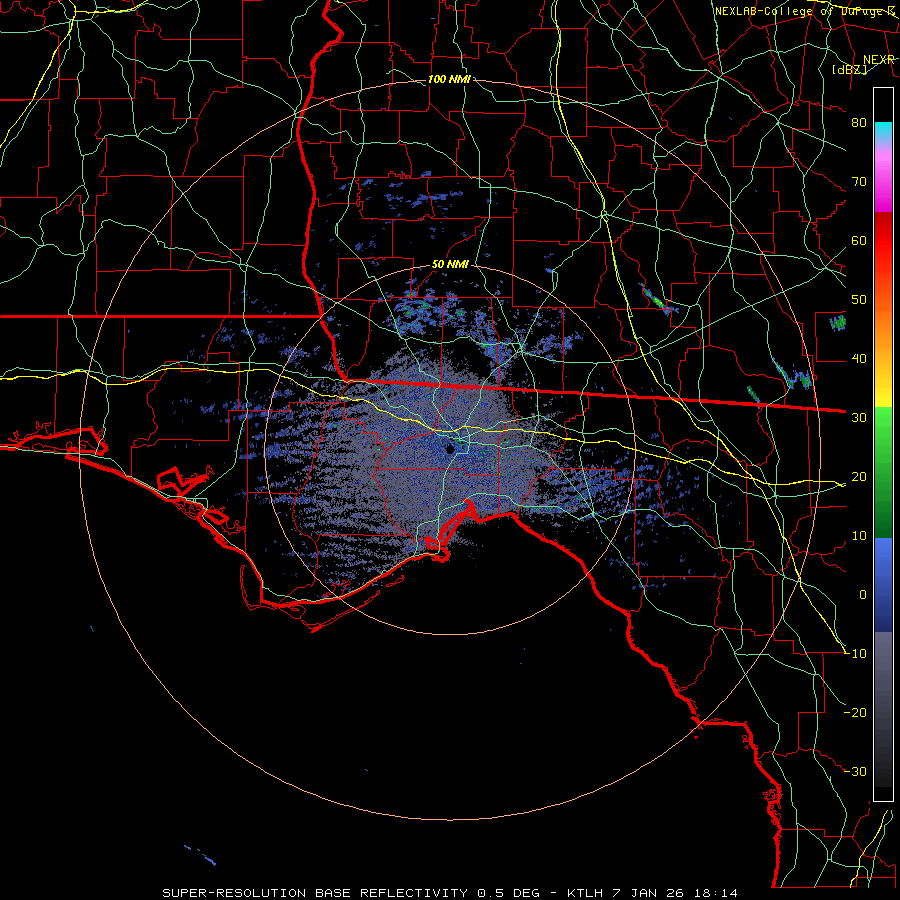Image resolution: width=900 pixels, height=900 pixels.
Task: Click the -30 value on the dBZ scale
Action: [855, 771]
